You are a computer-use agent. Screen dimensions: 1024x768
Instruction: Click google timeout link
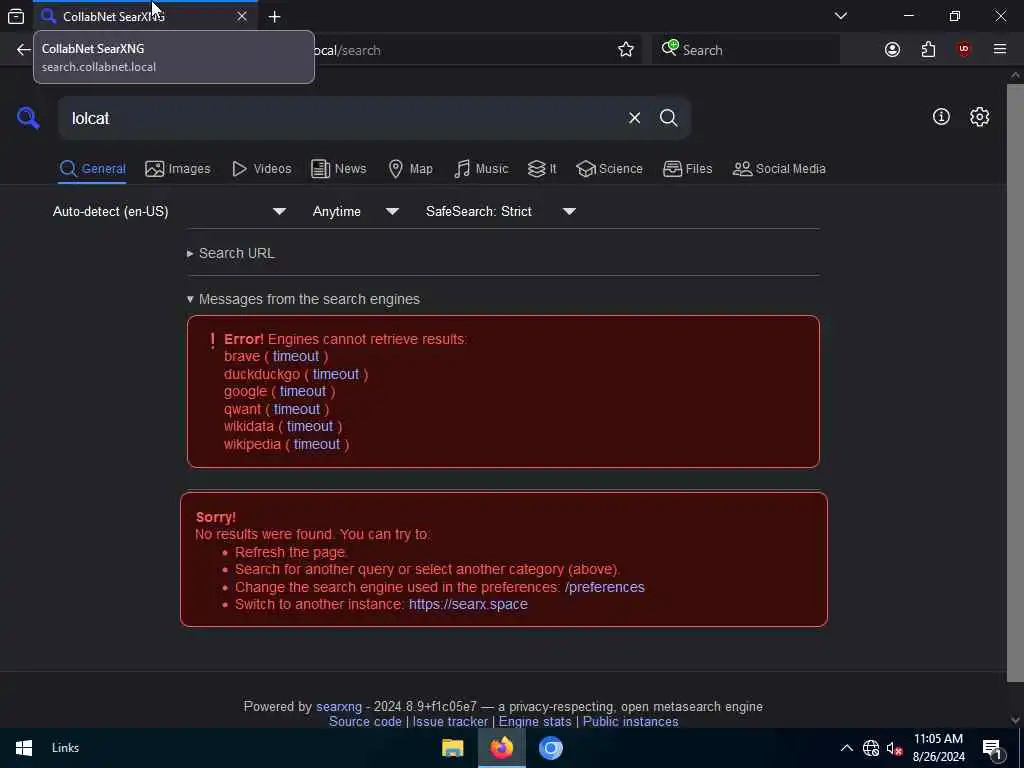pos(303,391)
